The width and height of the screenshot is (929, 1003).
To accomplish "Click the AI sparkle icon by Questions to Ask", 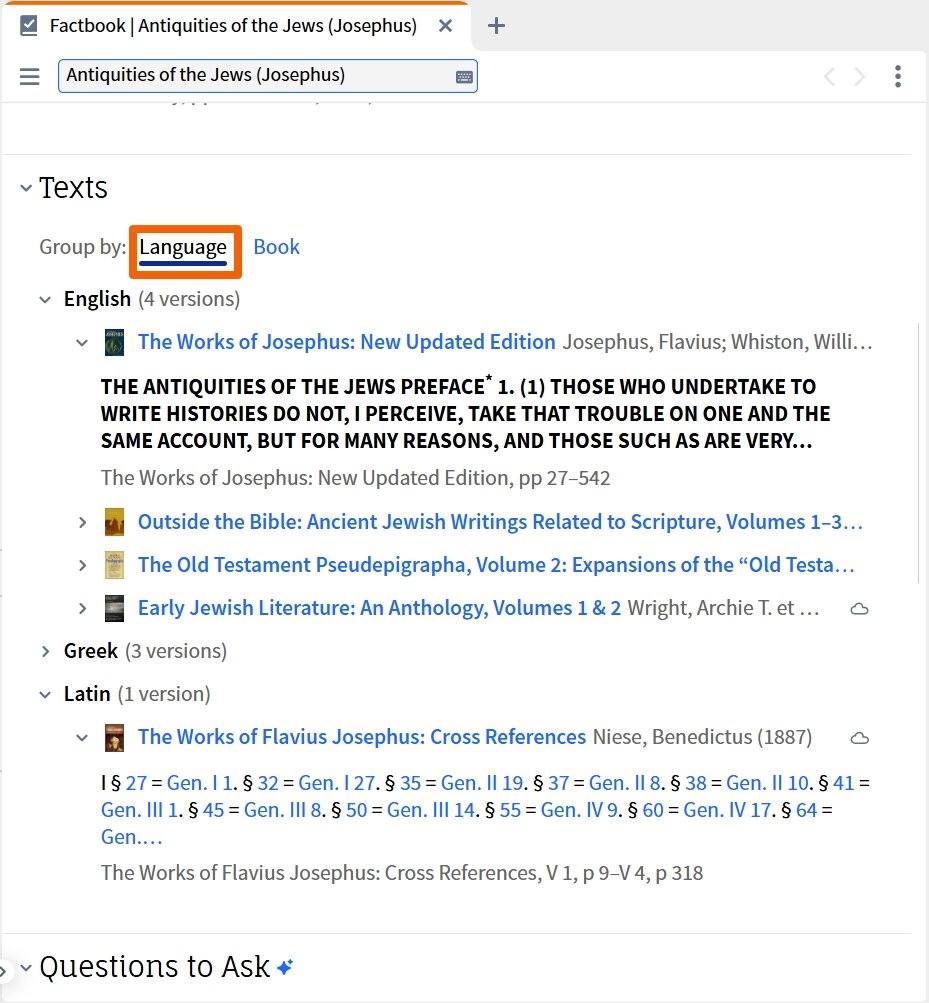I will coord(285,967).
